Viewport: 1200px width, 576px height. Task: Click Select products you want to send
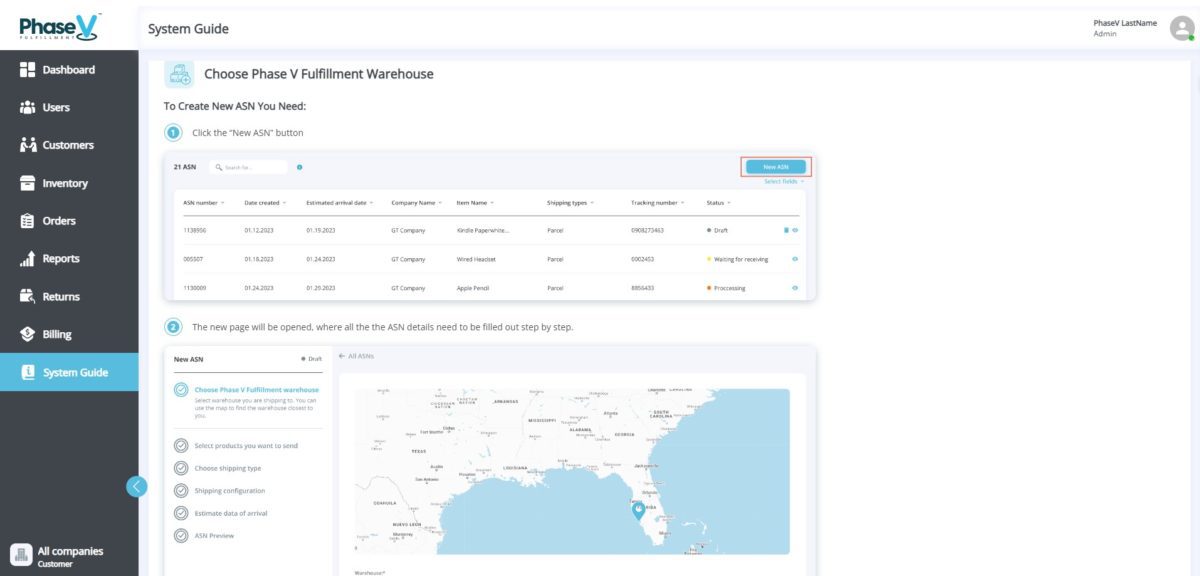click(x=246, y=446)
